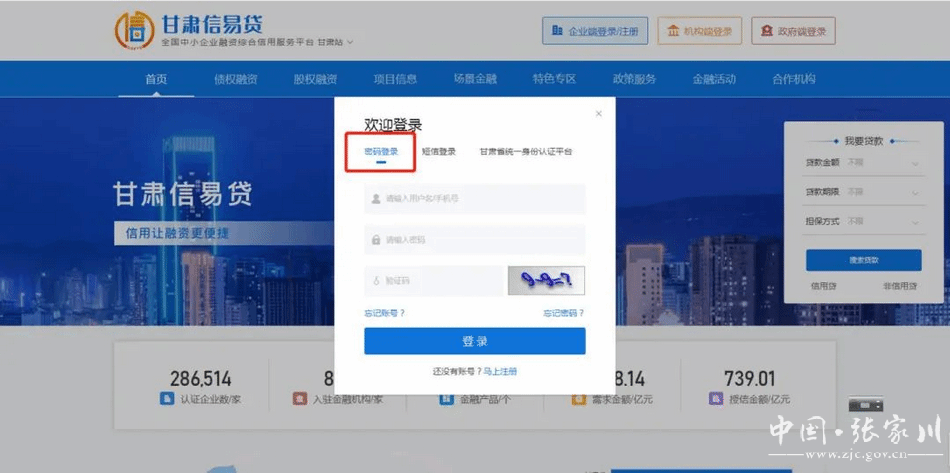This screenshot has height=473, width=950.
Task: Close the 欢迎登录 login dialog
Action: tap(599, 113)
